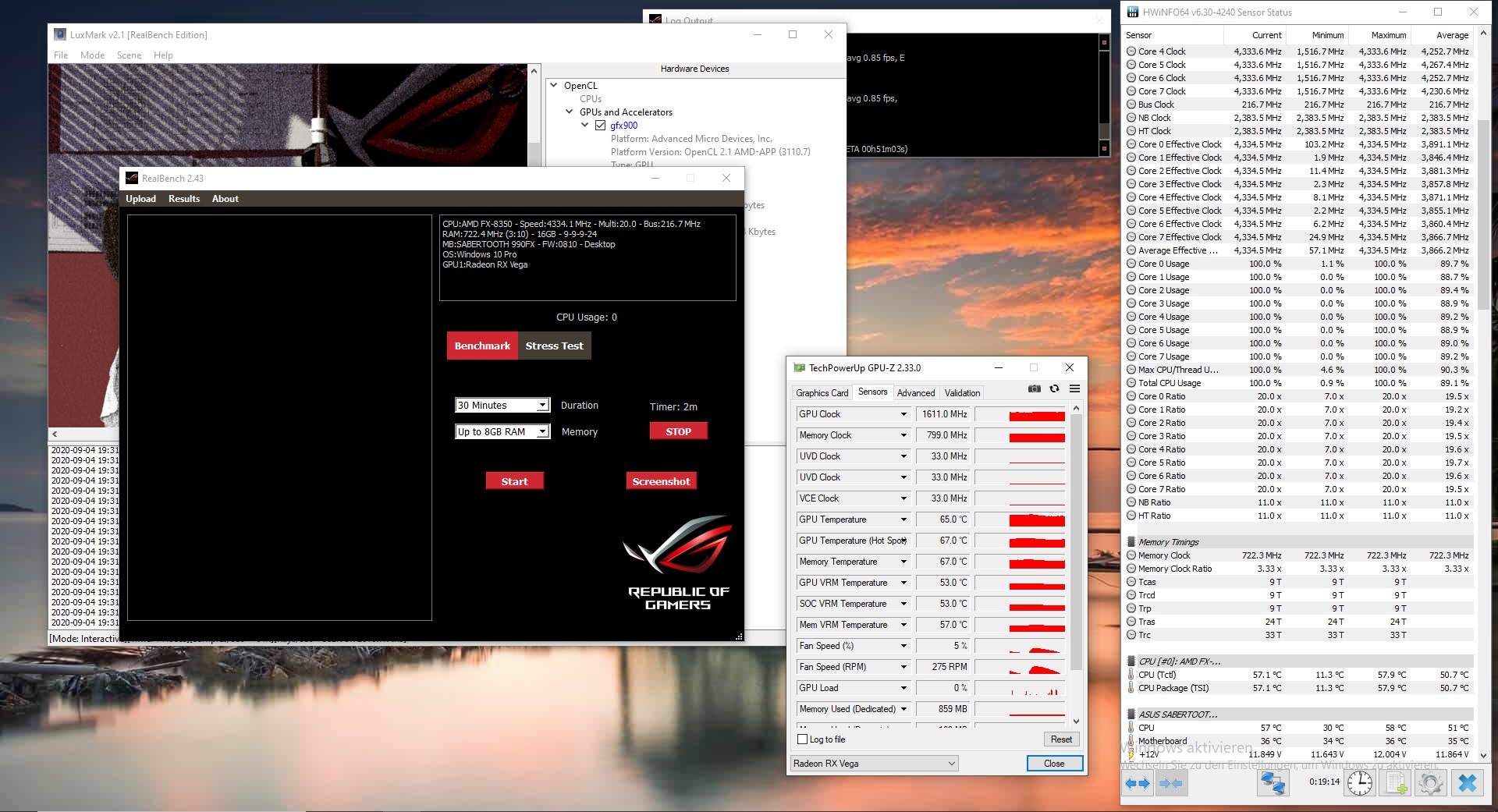Click the sensor icon beside Bus Clock
Screen dimensions: 1498x812
point(1131,105)
